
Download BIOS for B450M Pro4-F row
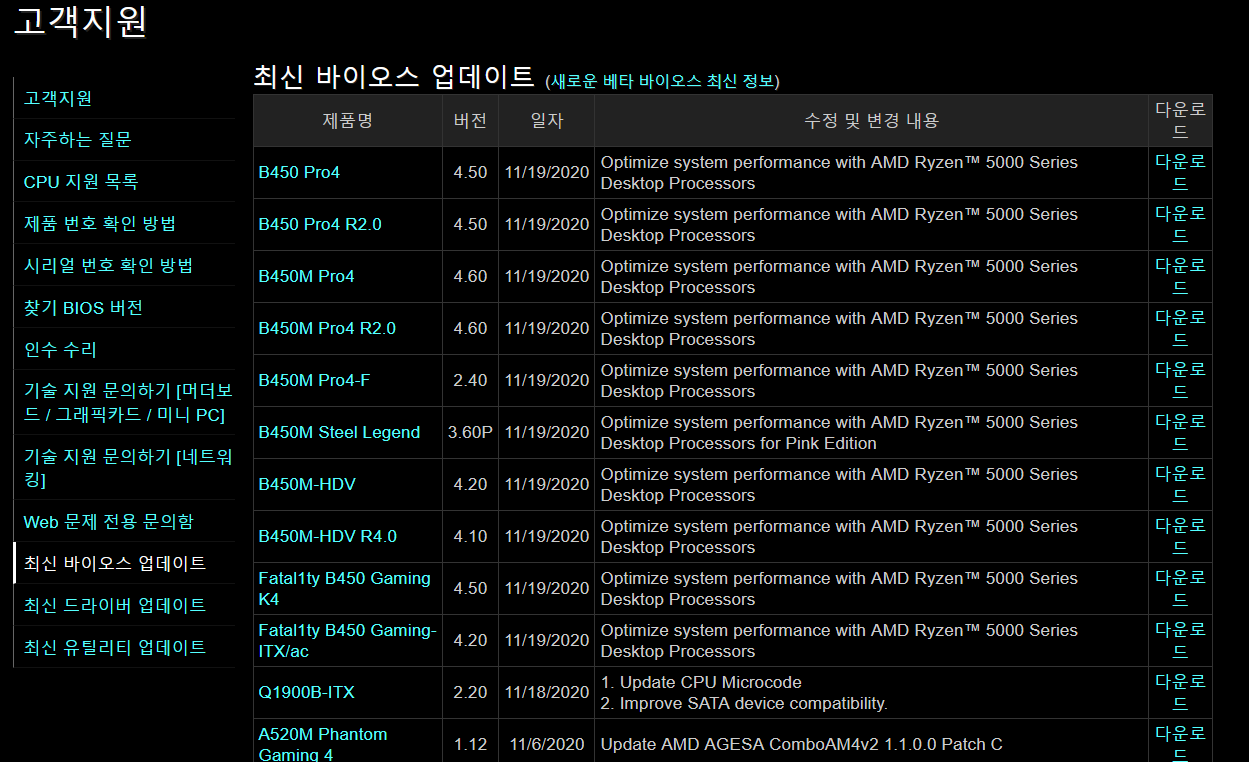[1180, 380]
